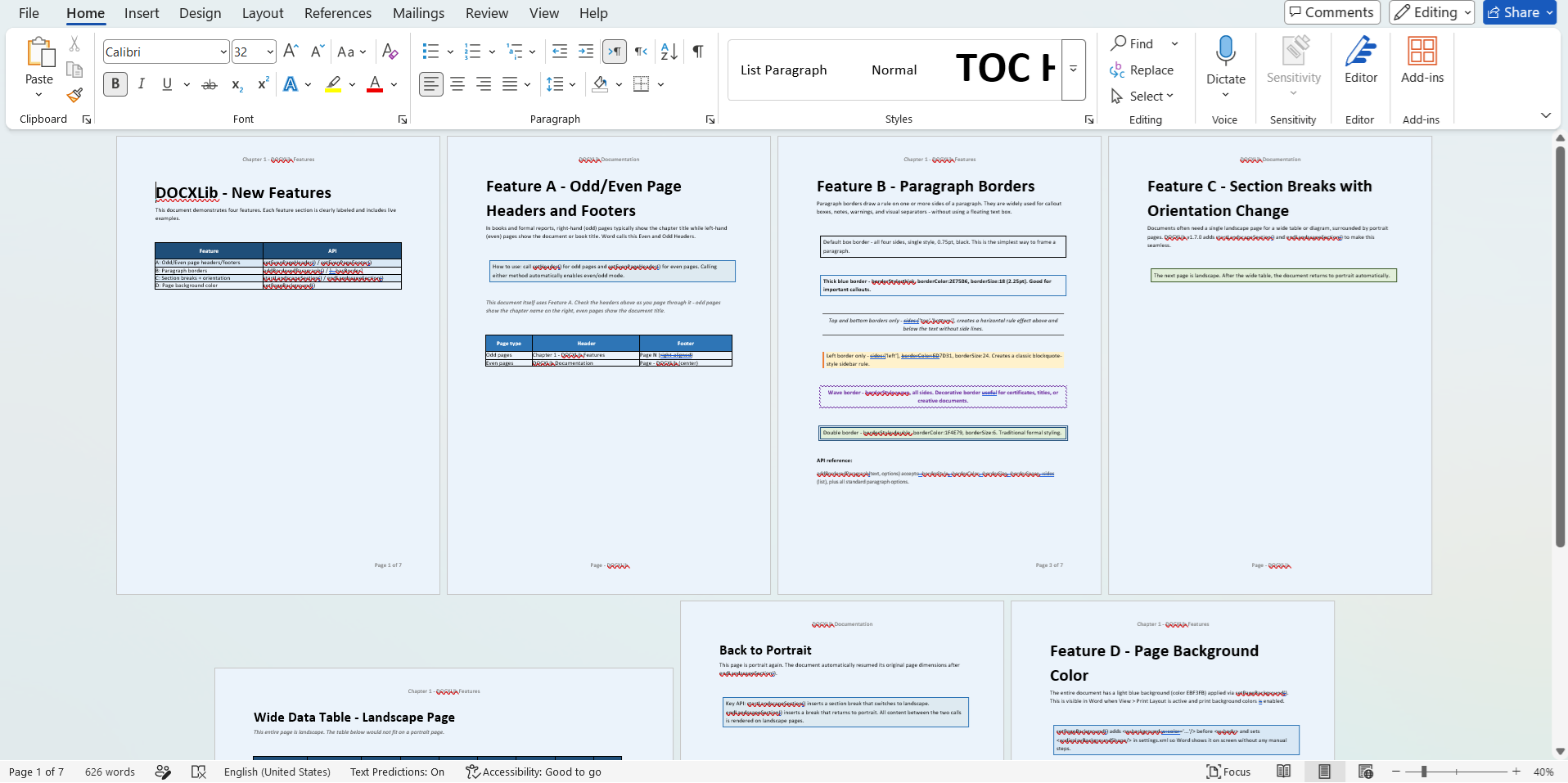Apply the List Paragraph style
1568x783 pixels.
click(784, 70)
